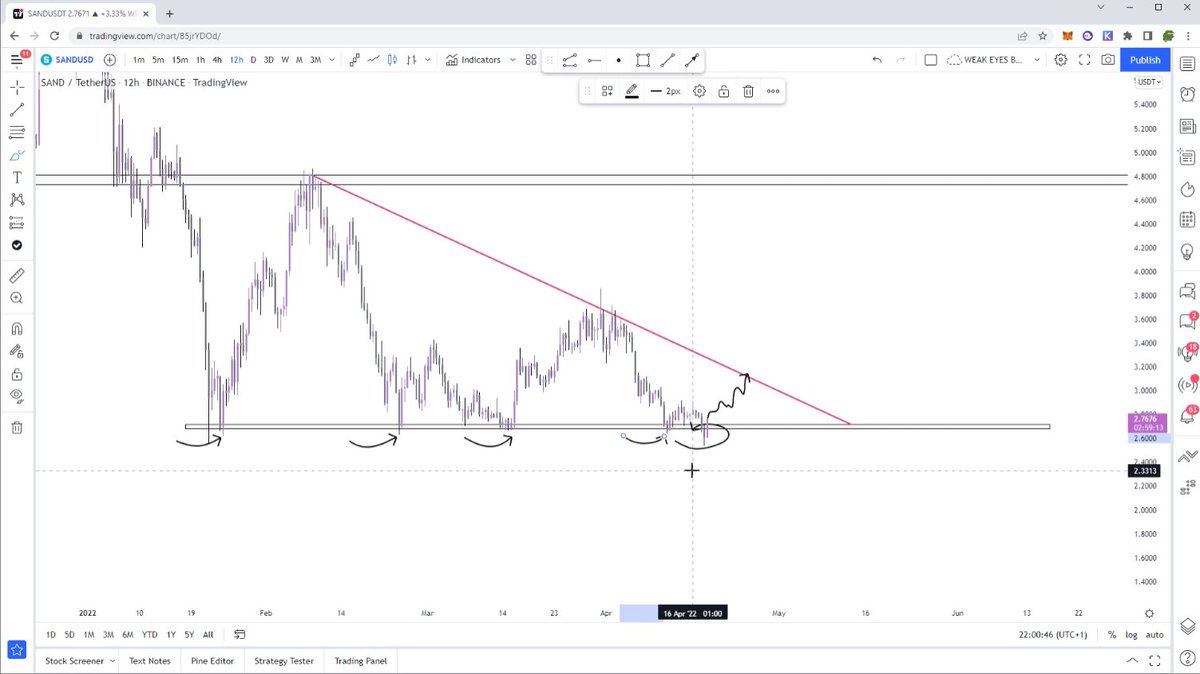This screenshot has height=674, width=1200.
Task: Select the Text annotation tool
Action: [x=16, y=177]
